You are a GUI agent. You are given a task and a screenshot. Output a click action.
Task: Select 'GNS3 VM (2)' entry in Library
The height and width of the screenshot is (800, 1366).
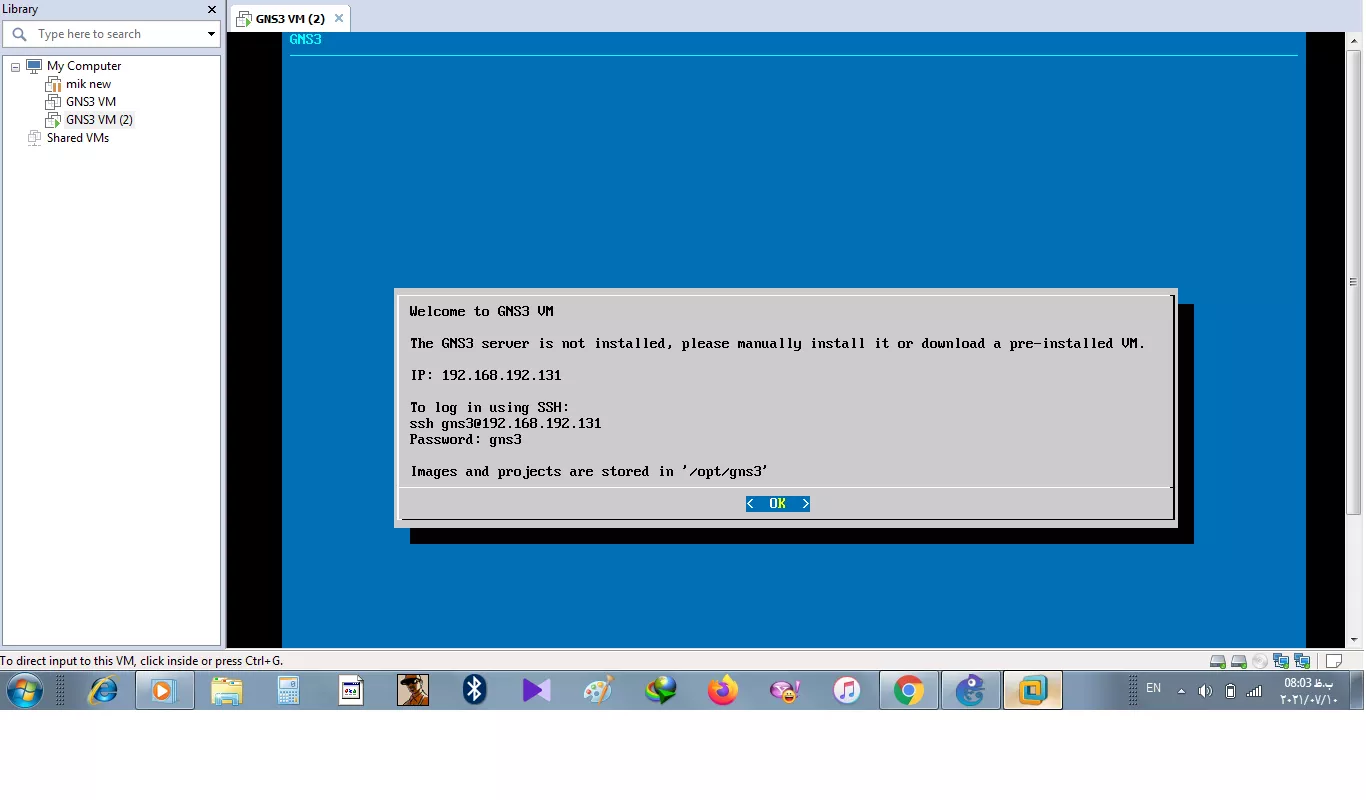coord(99,120)
